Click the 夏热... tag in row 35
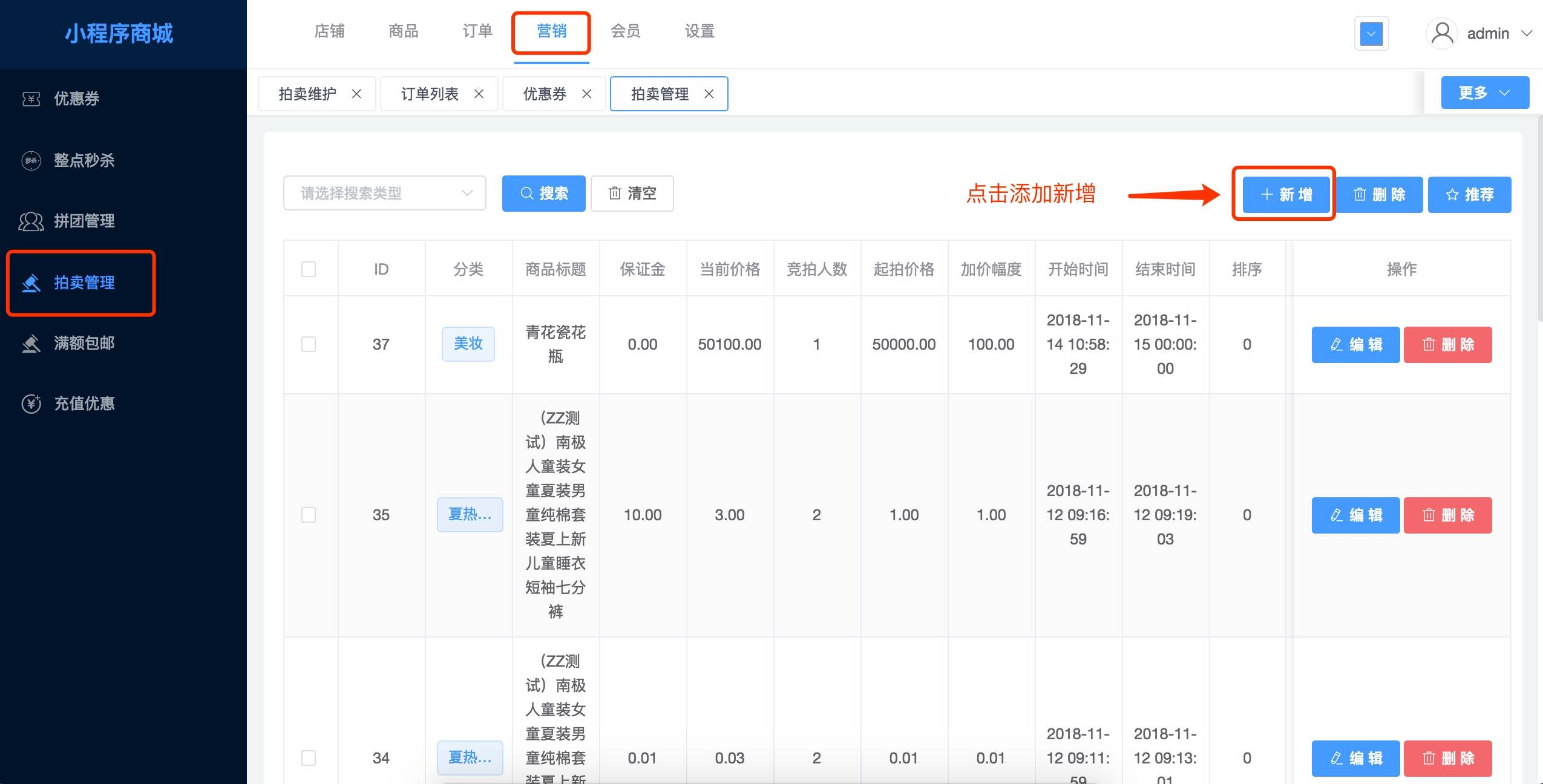This screenshot has width=1543, height=784. click(x=470, y=515)
